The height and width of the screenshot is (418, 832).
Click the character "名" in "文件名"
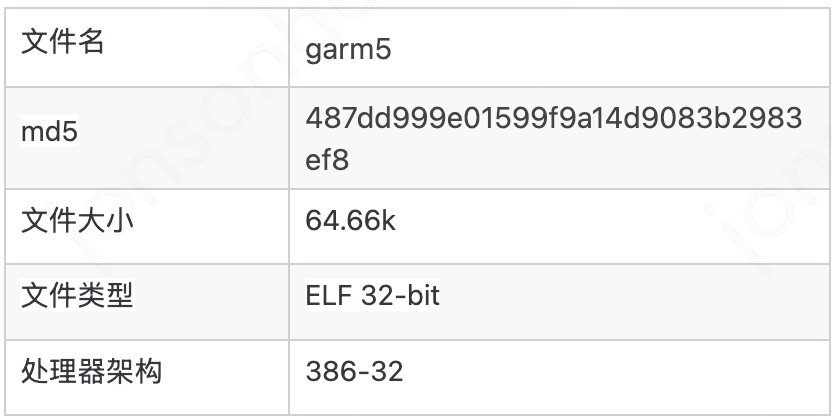point(91,44)
